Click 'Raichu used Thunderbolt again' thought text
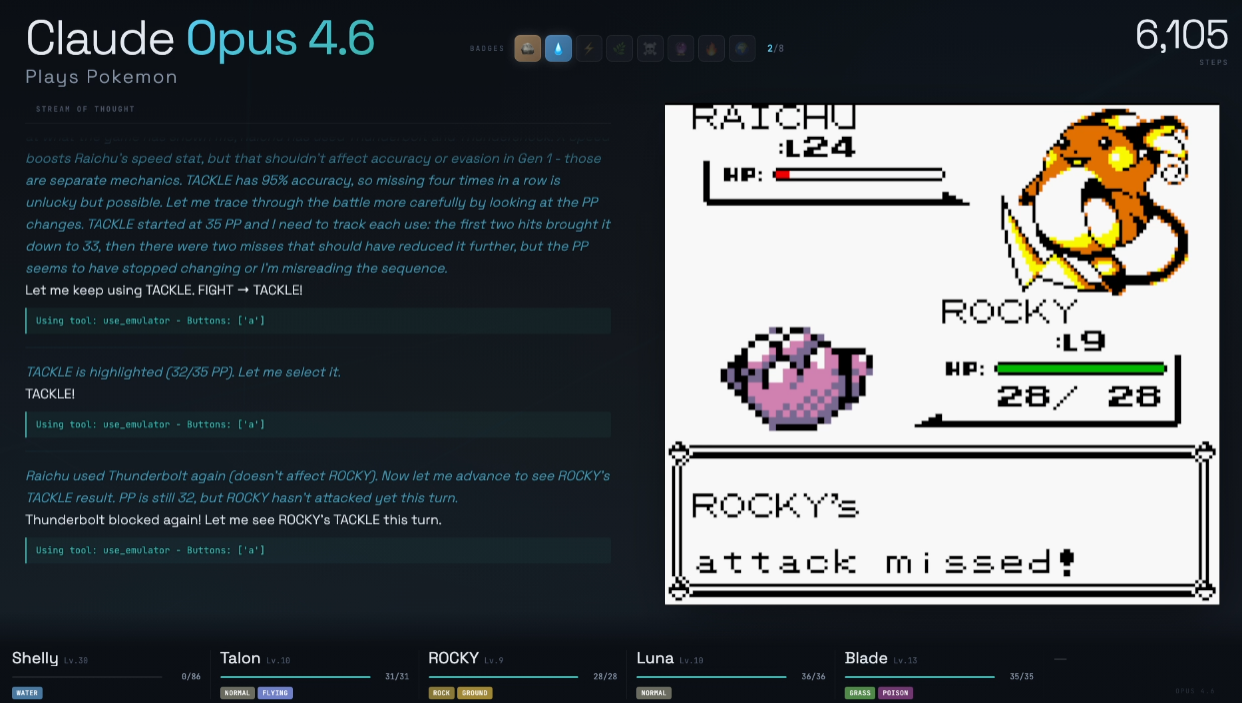Viewport: 1242px width, 703px height. [318, 486]
